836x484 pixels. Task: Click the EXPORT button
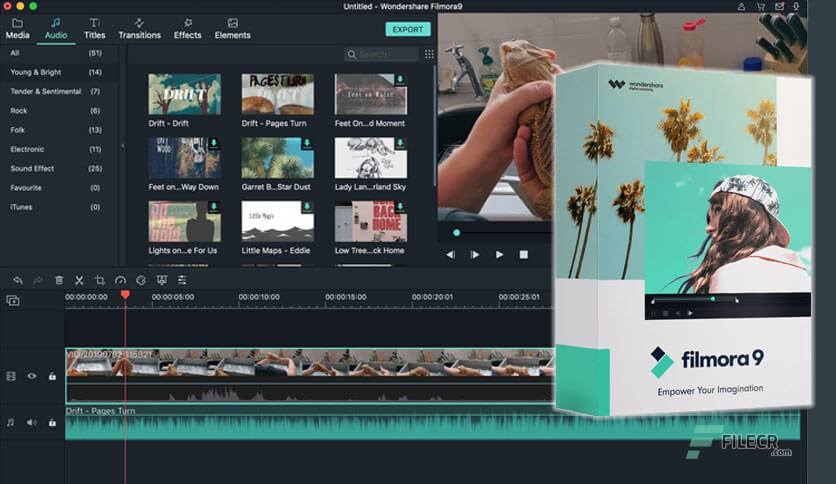point(407,29)
